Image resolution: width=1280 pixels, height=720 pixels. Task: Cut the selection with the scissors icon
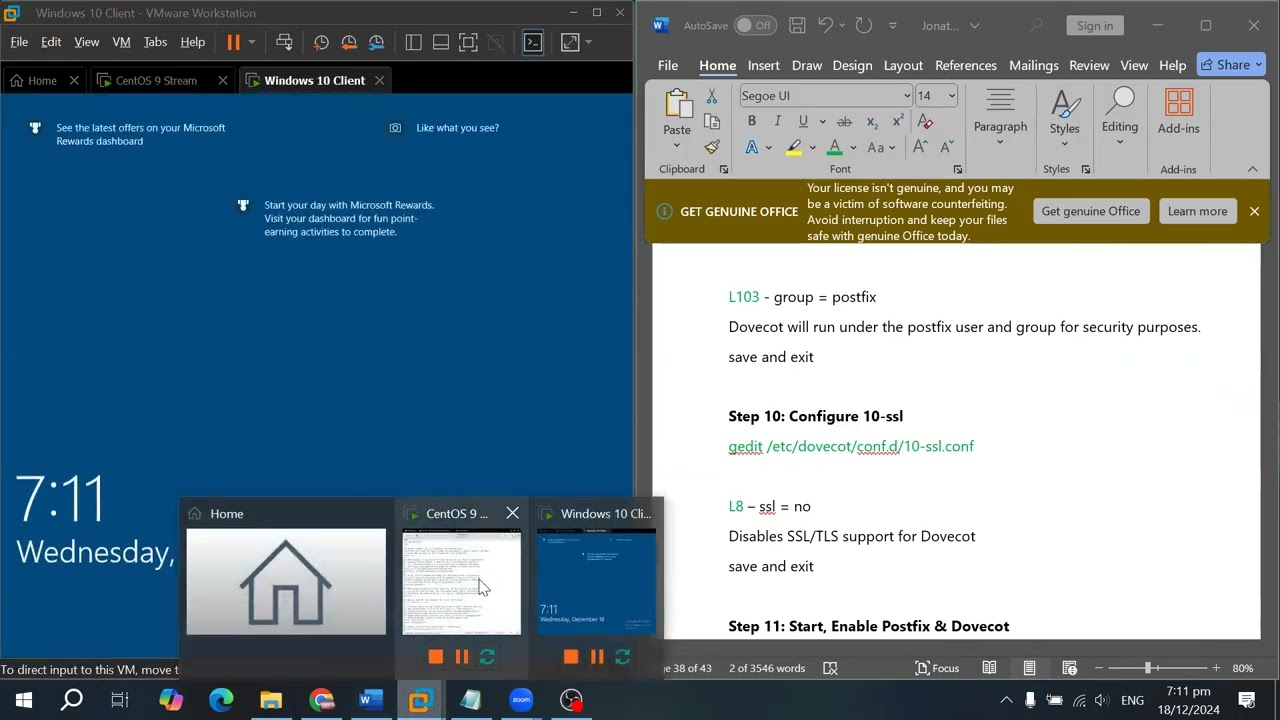point(712,96)
